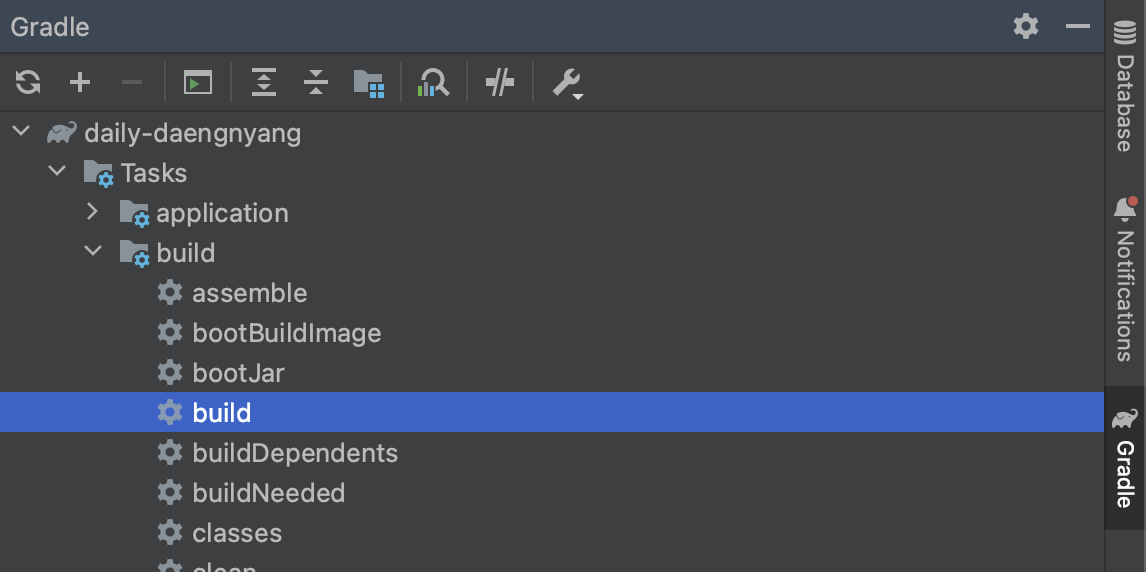
Task: Open the Execute Gradle Task icon
Action: (x=198, y=82)
